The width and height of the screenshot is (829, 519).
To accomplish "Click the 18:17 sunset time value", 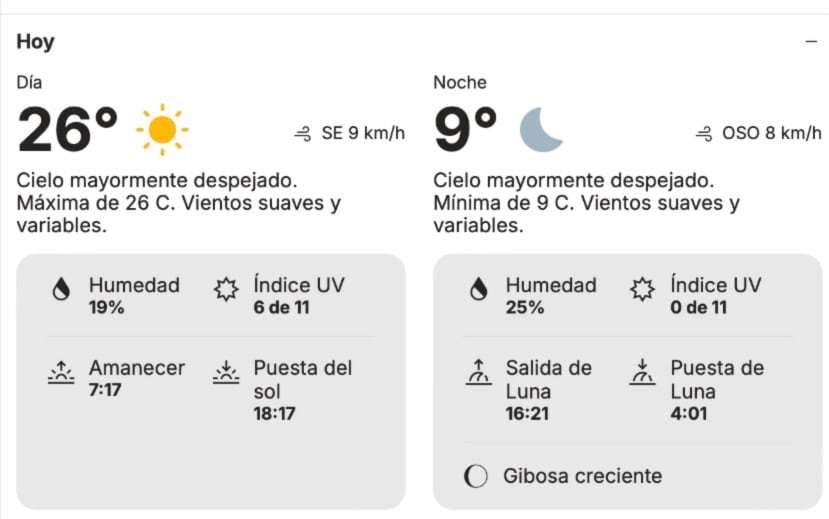I will pos(274,413).
